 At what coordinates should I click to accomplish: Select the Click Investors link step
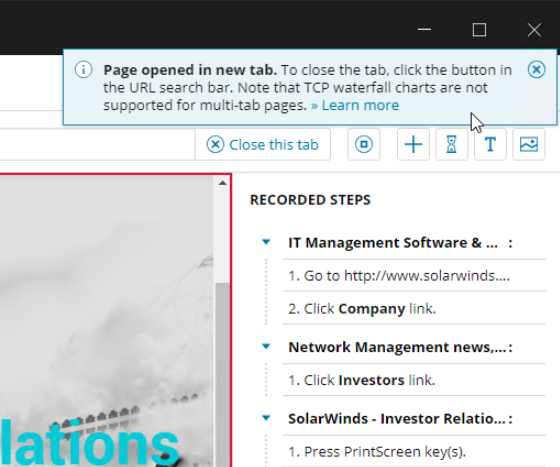pyautogui.click(x=414, y=380)
